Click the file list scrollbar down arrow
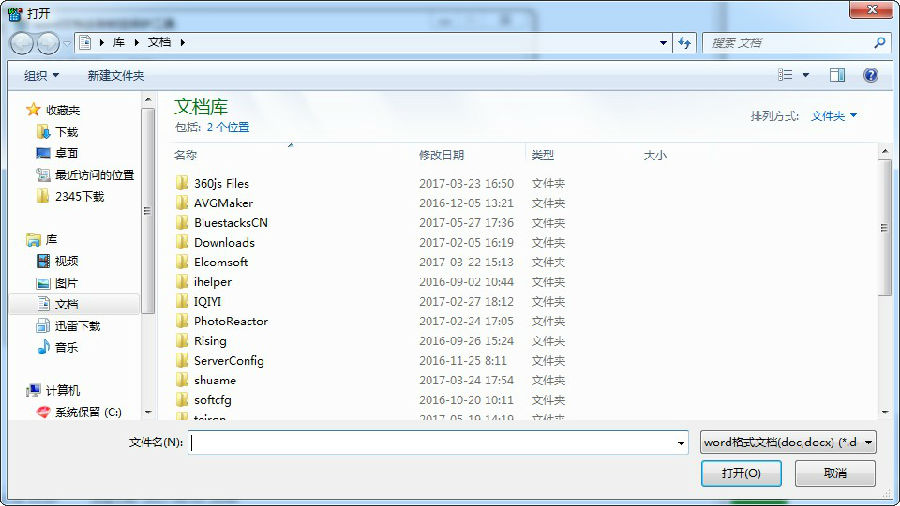 [x=885, y=412]
